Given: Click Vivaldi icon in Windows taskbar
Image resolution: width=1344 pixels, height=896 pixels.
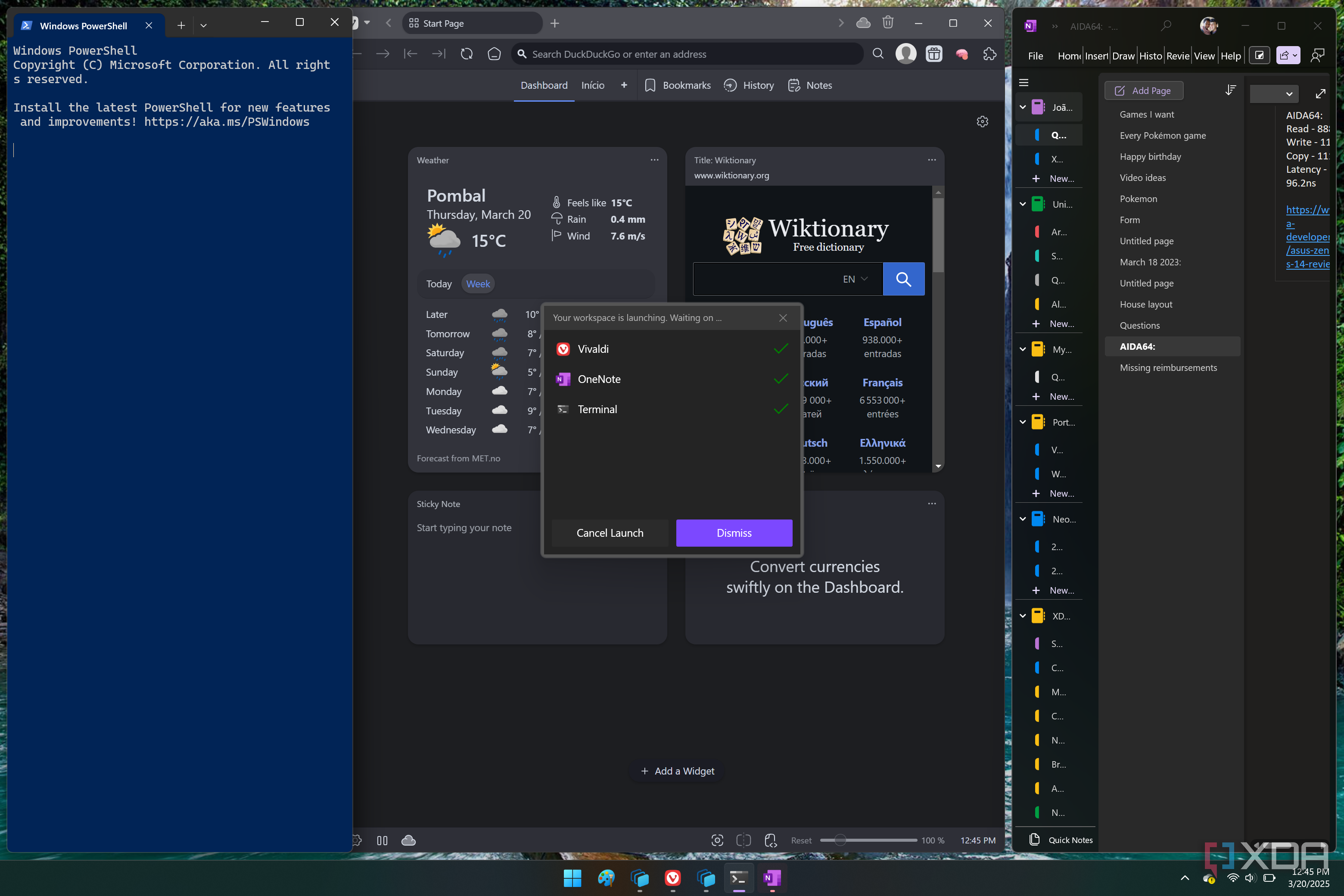Looking at the screenshot, I should tap(672, 878).
